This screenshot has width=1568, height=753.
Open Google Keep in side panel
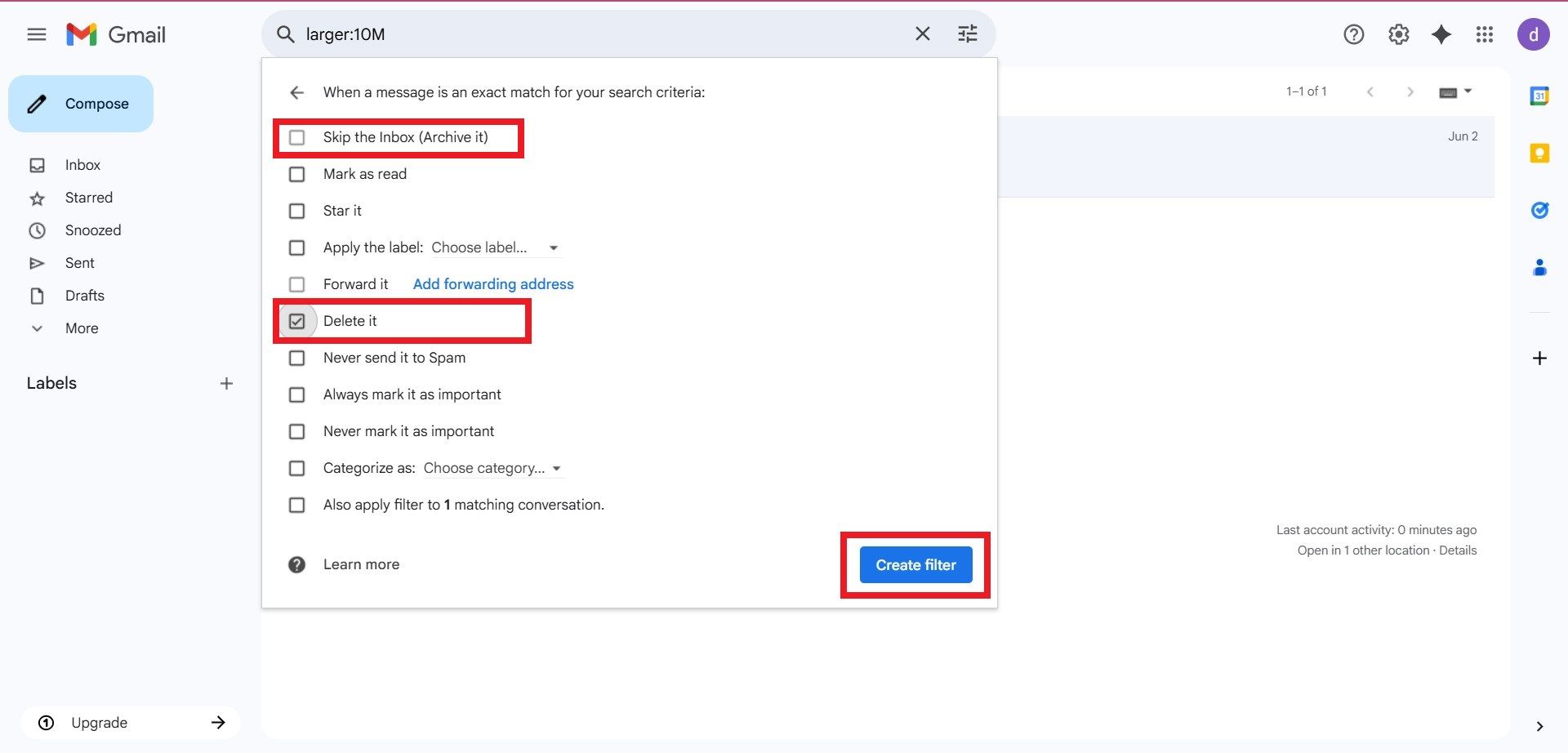coord(1539,154)
